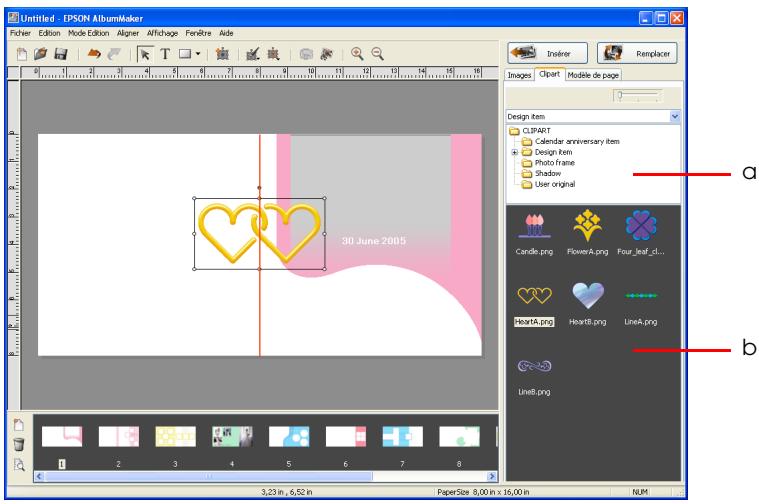759x504 pixels.
Task: Select page thumbnail 8
Action: (x=459, y=436)
